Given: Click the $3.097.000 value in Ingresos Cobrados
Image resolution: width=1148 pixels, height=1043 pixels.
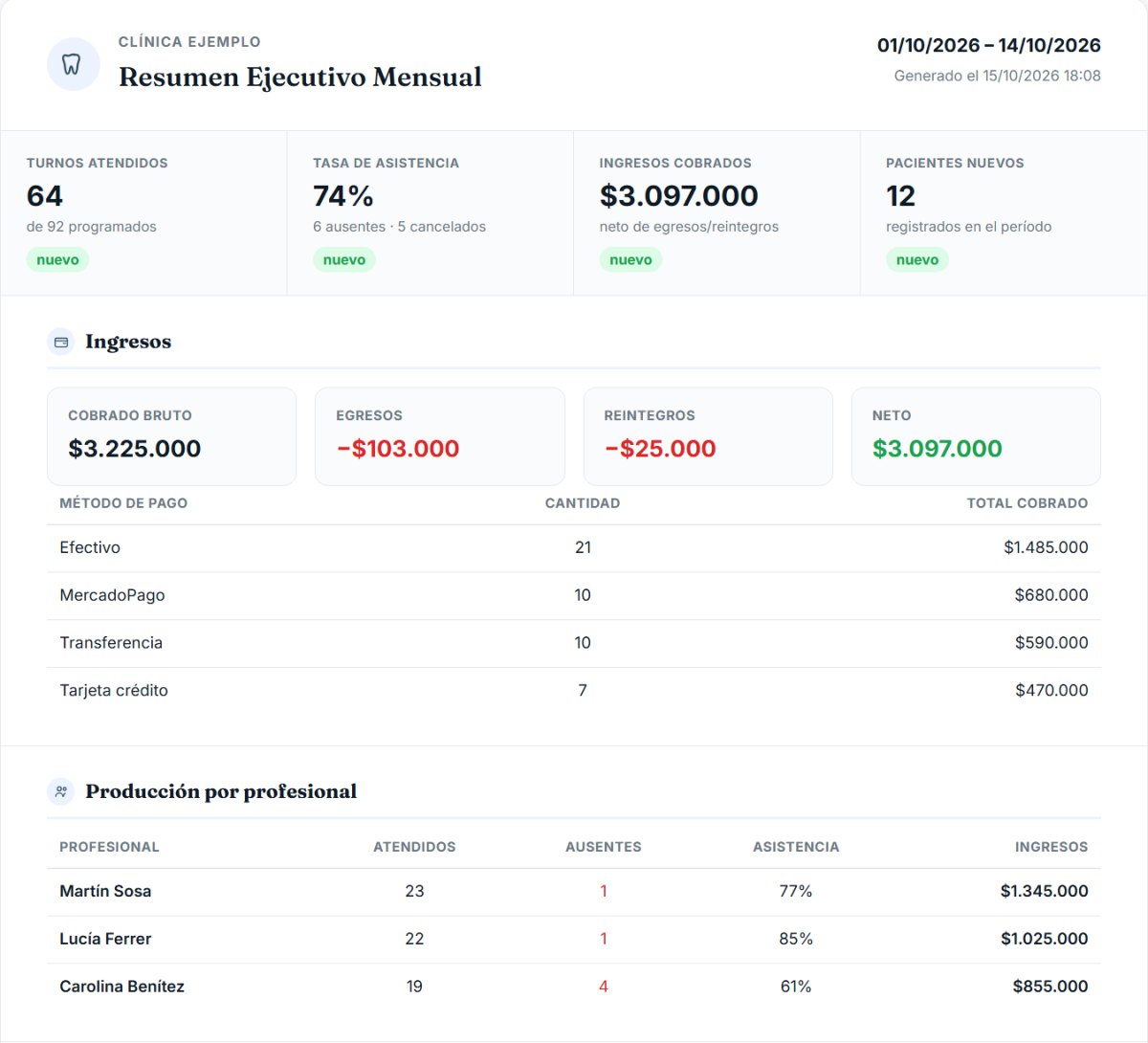Looking at the screenshot, I should (679, 195).
